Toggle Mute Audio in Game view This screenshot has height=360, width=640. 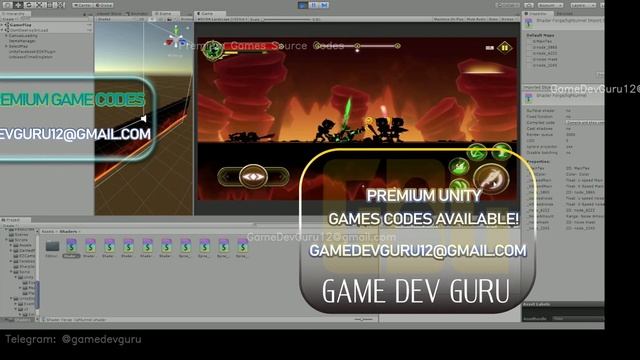coord(476,19)
